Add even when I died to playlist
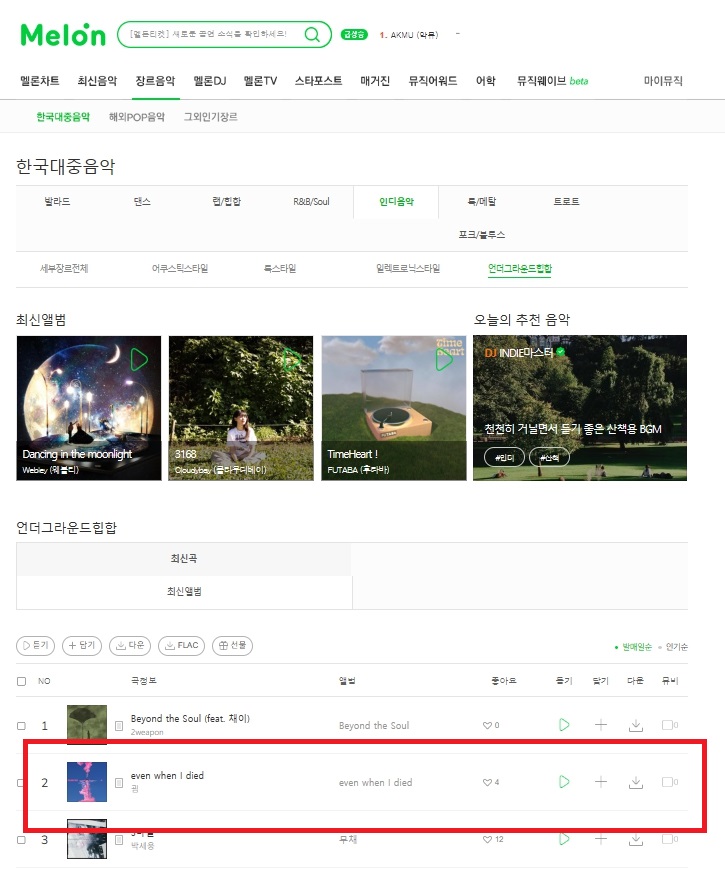 pyautogui.click(x=600, y=782)
